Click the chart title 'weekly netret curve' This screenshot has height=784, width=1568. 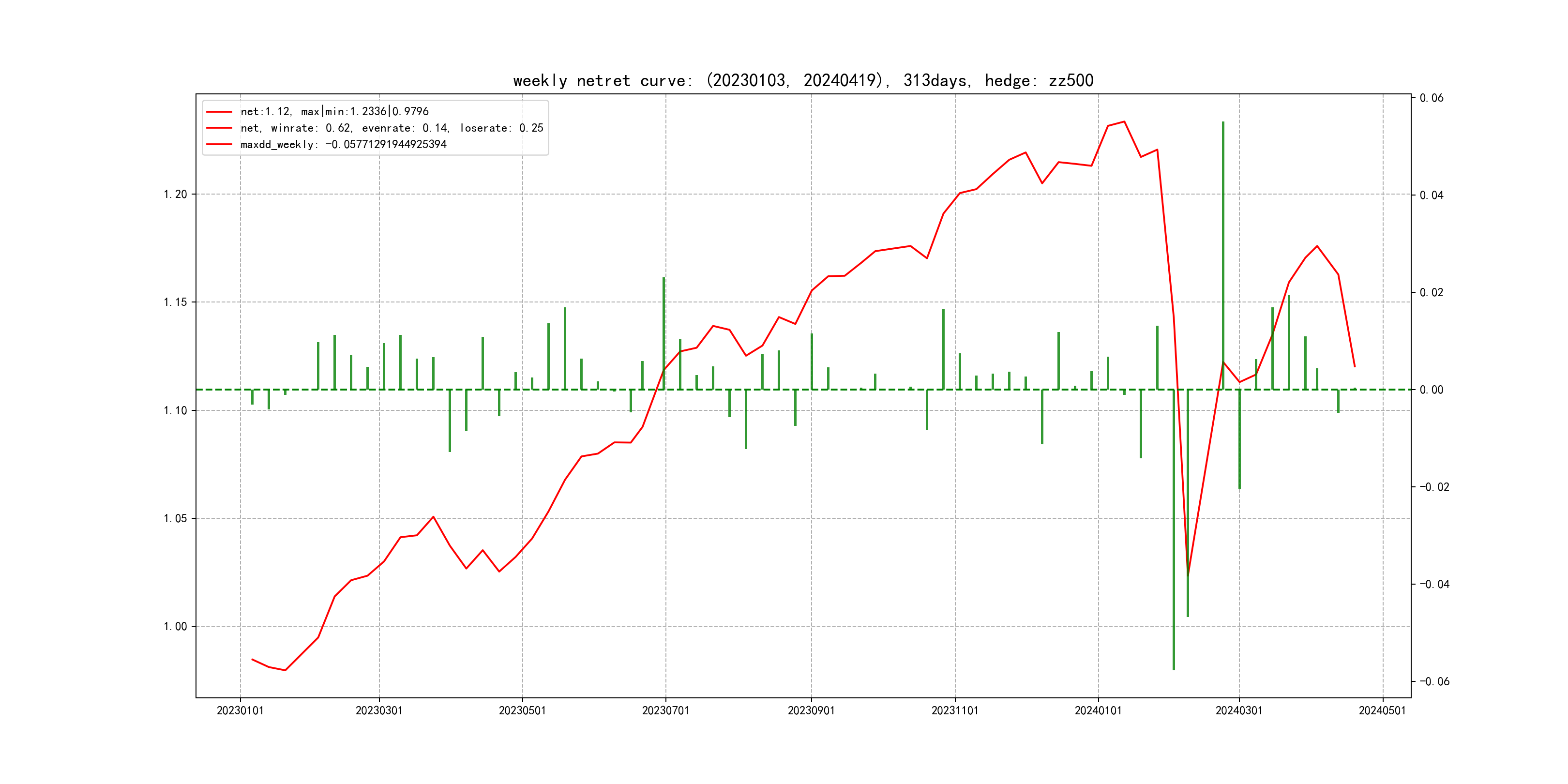click(802, 81)
